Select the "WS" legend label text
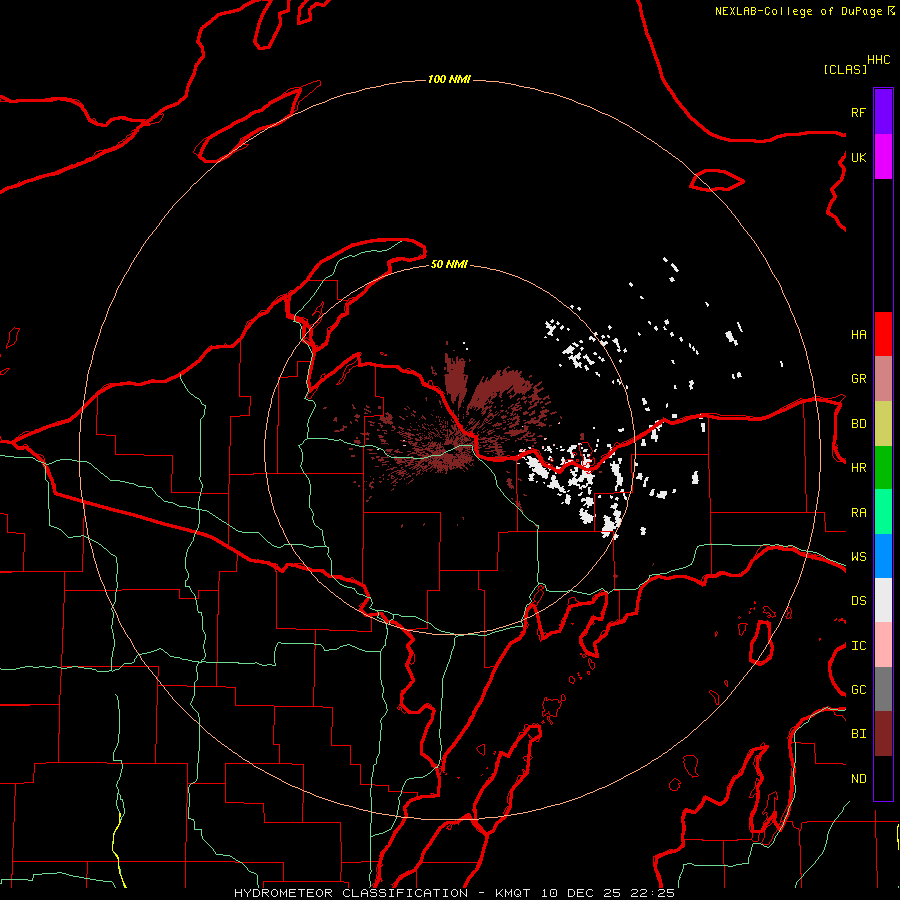 coord(858,557)
